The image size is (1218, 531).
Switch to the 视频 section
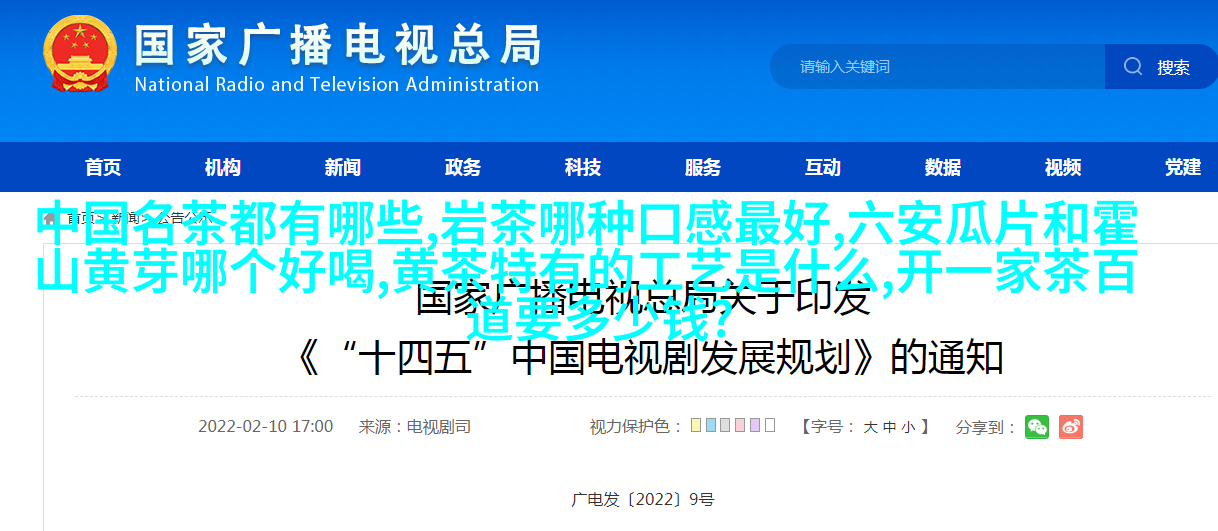pyautogui.click(x=1063, y=168)
